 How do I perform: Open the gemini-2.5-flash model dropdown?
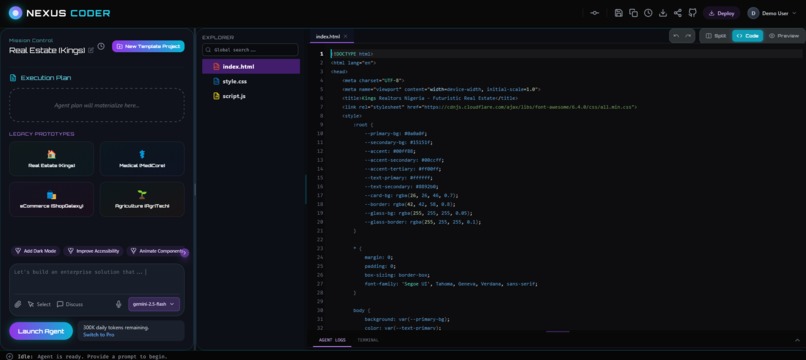[154, 304]
